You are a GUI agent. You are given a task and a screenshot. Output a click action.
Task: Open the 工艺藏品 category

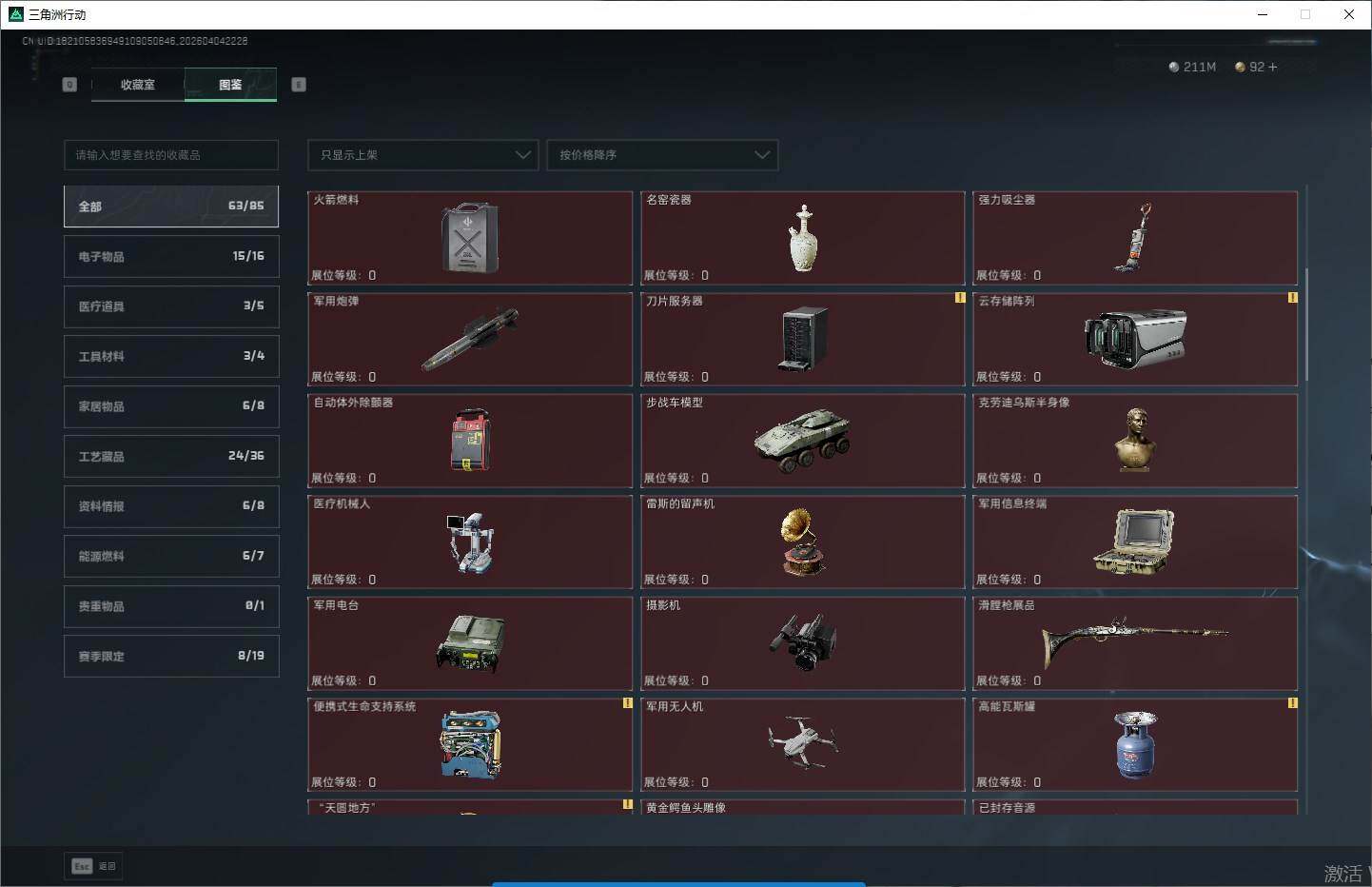171,456
